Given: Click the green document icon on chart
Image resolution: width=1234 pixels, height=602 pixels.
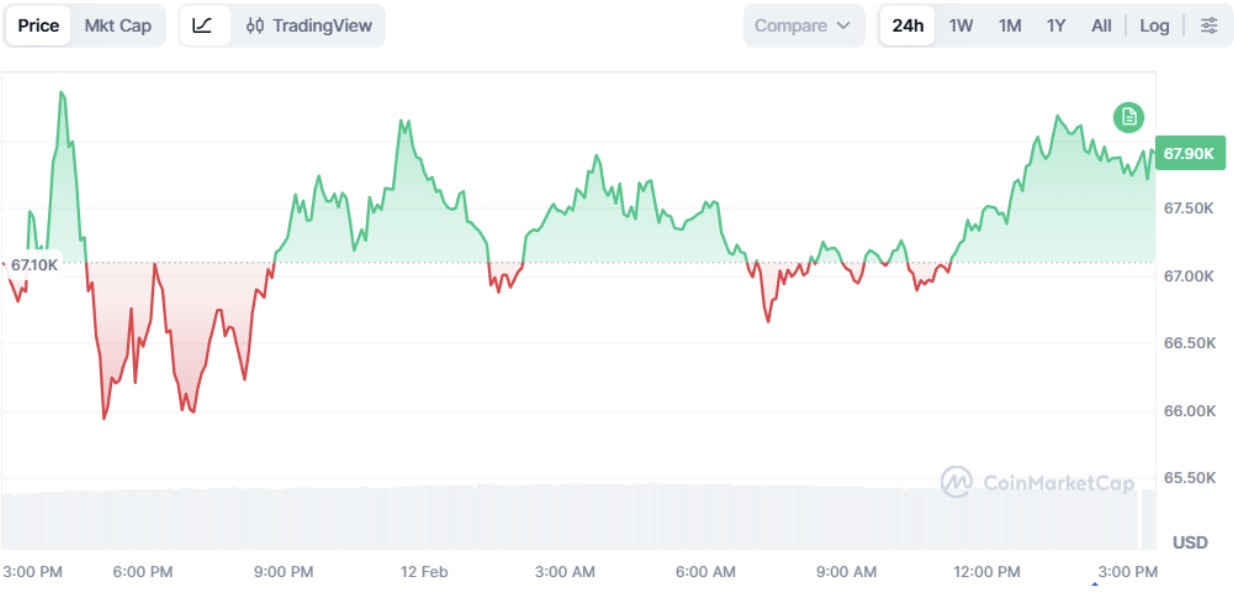Looking at the screenshot, I should click(1129, 117).
